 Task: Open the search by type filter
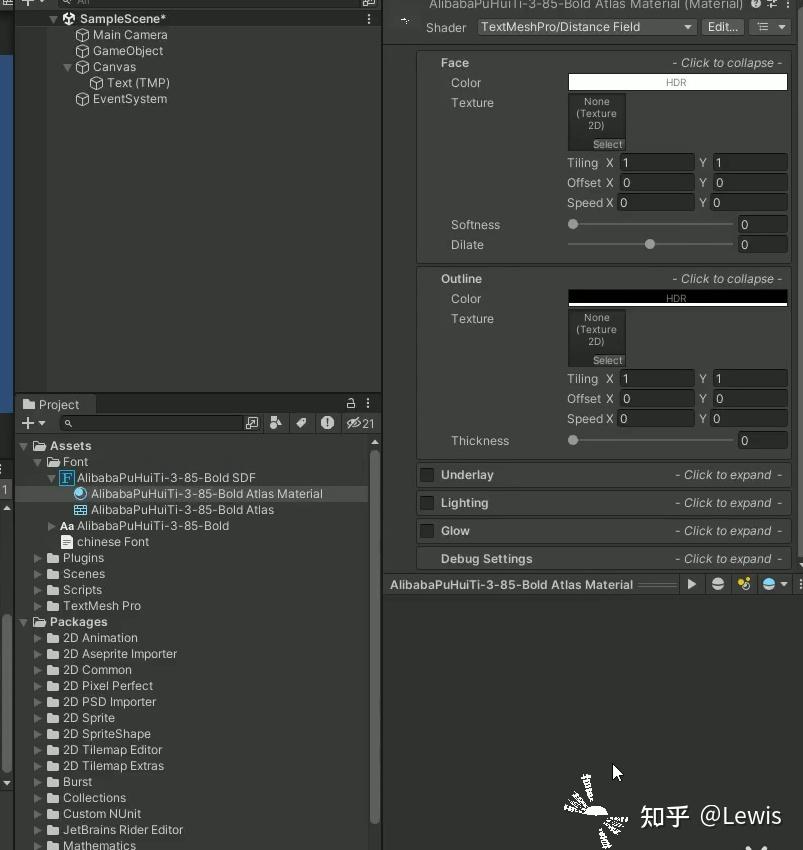[x=276, y=423]
